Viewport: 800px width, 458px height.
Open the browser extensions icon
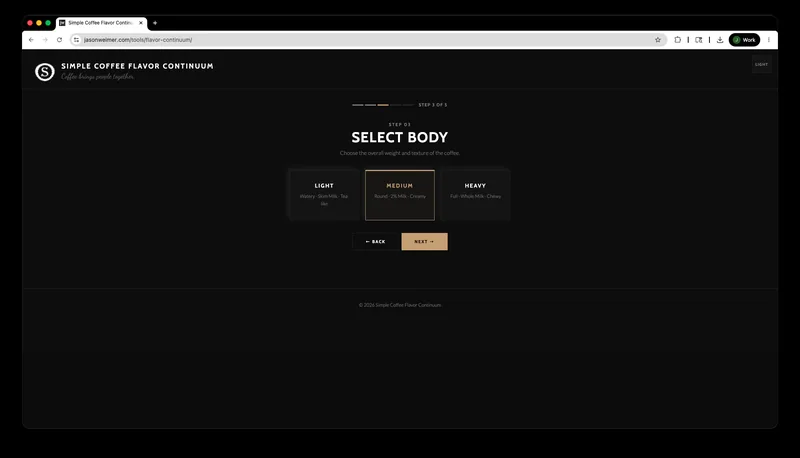[678, 40]
